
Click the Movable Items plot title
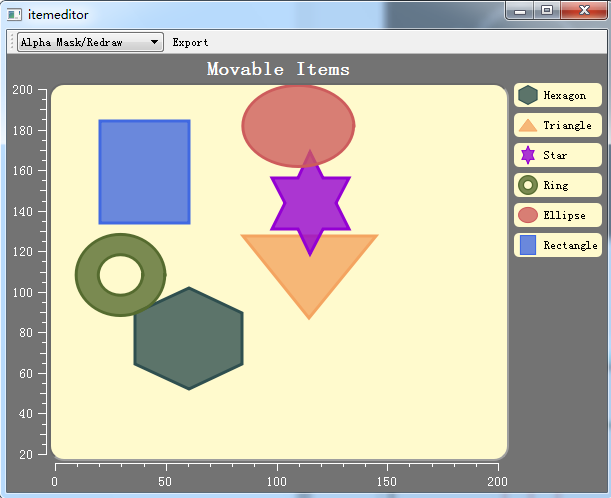pos(278,69)
